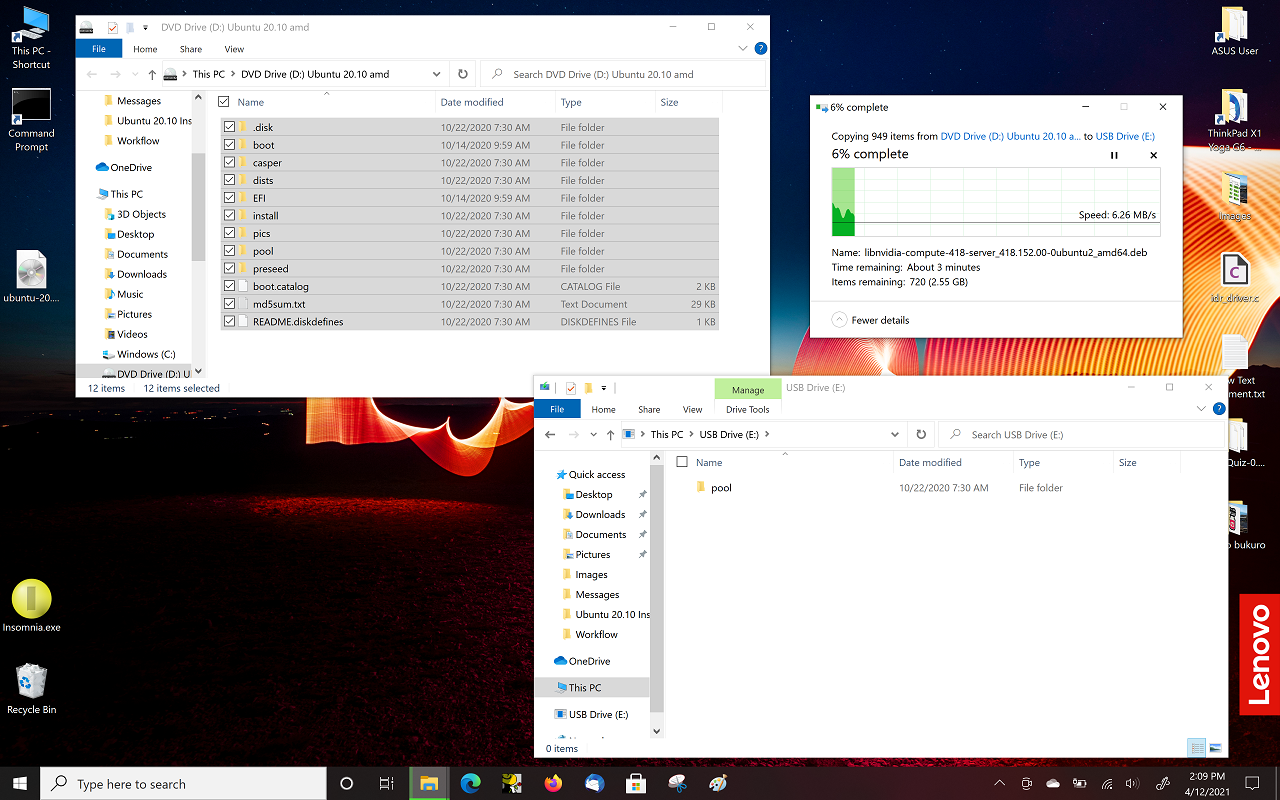Uncheck the casper folder checkbox
The width and height of the screenshot is (1280, 800).
230,162
